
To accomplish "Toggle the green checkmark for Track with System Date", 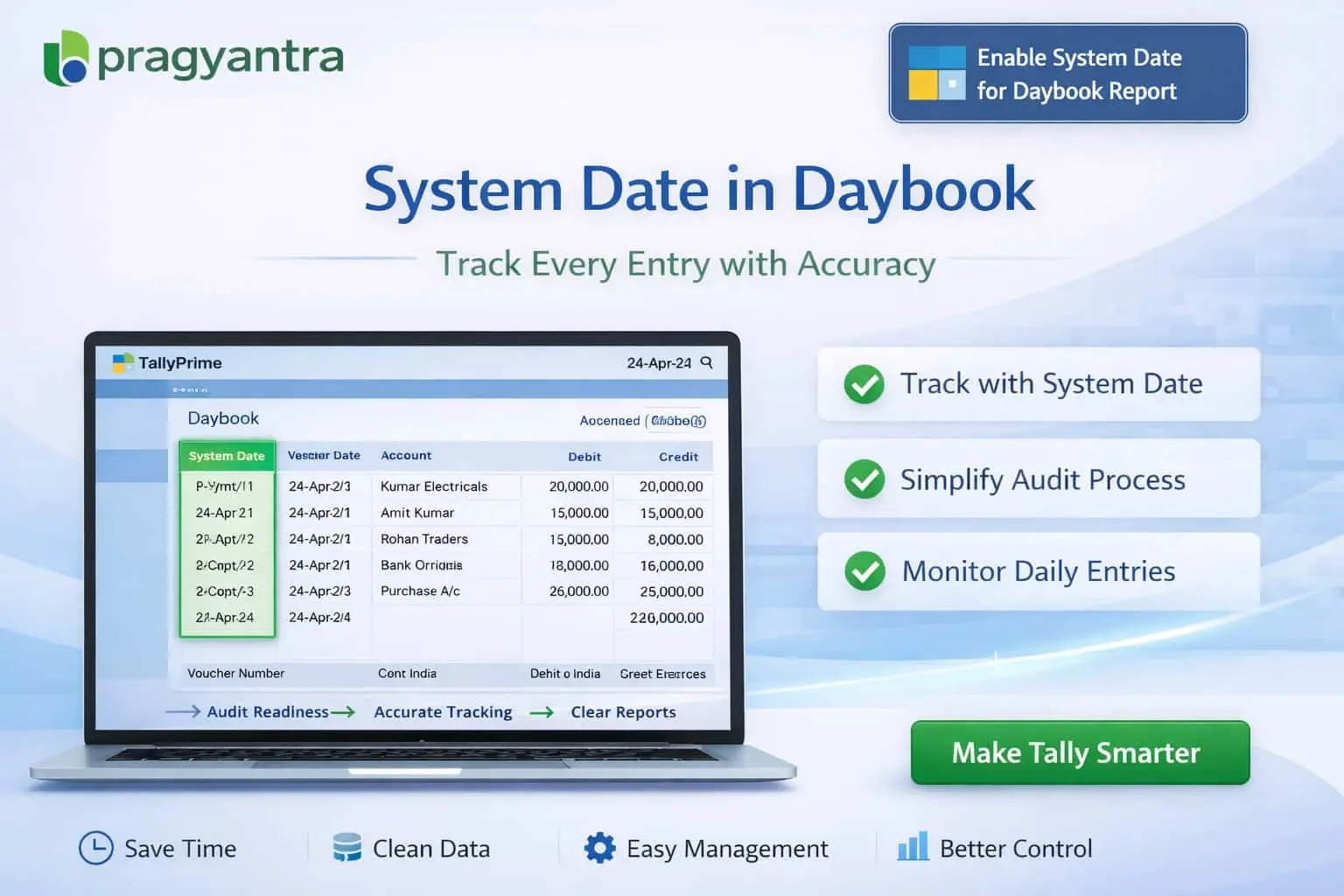I will 863,384.
